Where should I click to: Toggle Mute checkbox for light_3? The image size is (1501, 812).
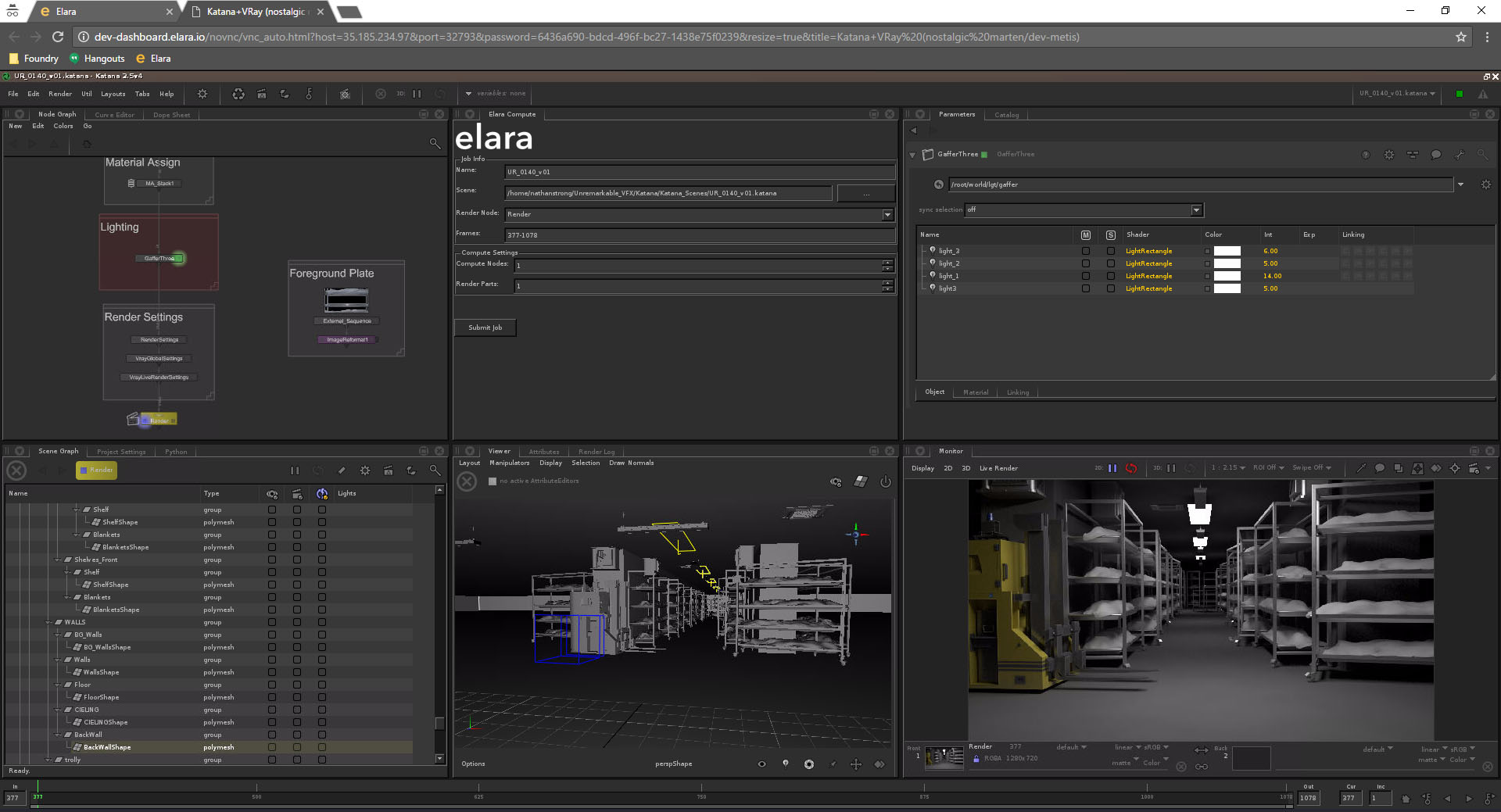[1085, 251]
